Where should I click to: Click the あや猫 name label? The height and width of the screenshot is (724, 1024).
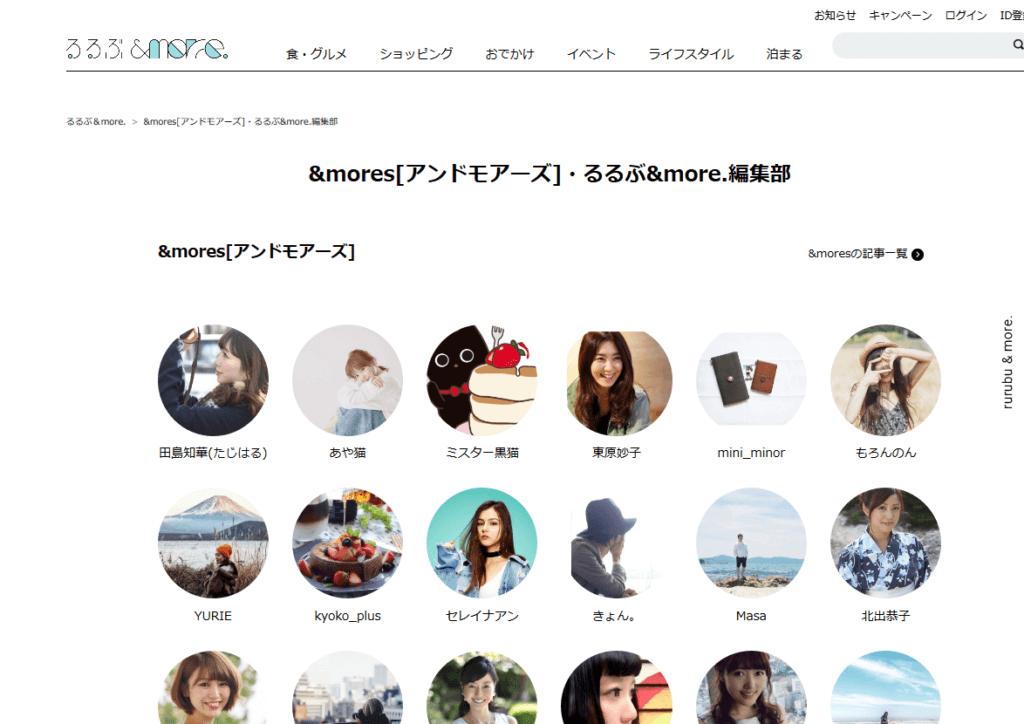347,452
